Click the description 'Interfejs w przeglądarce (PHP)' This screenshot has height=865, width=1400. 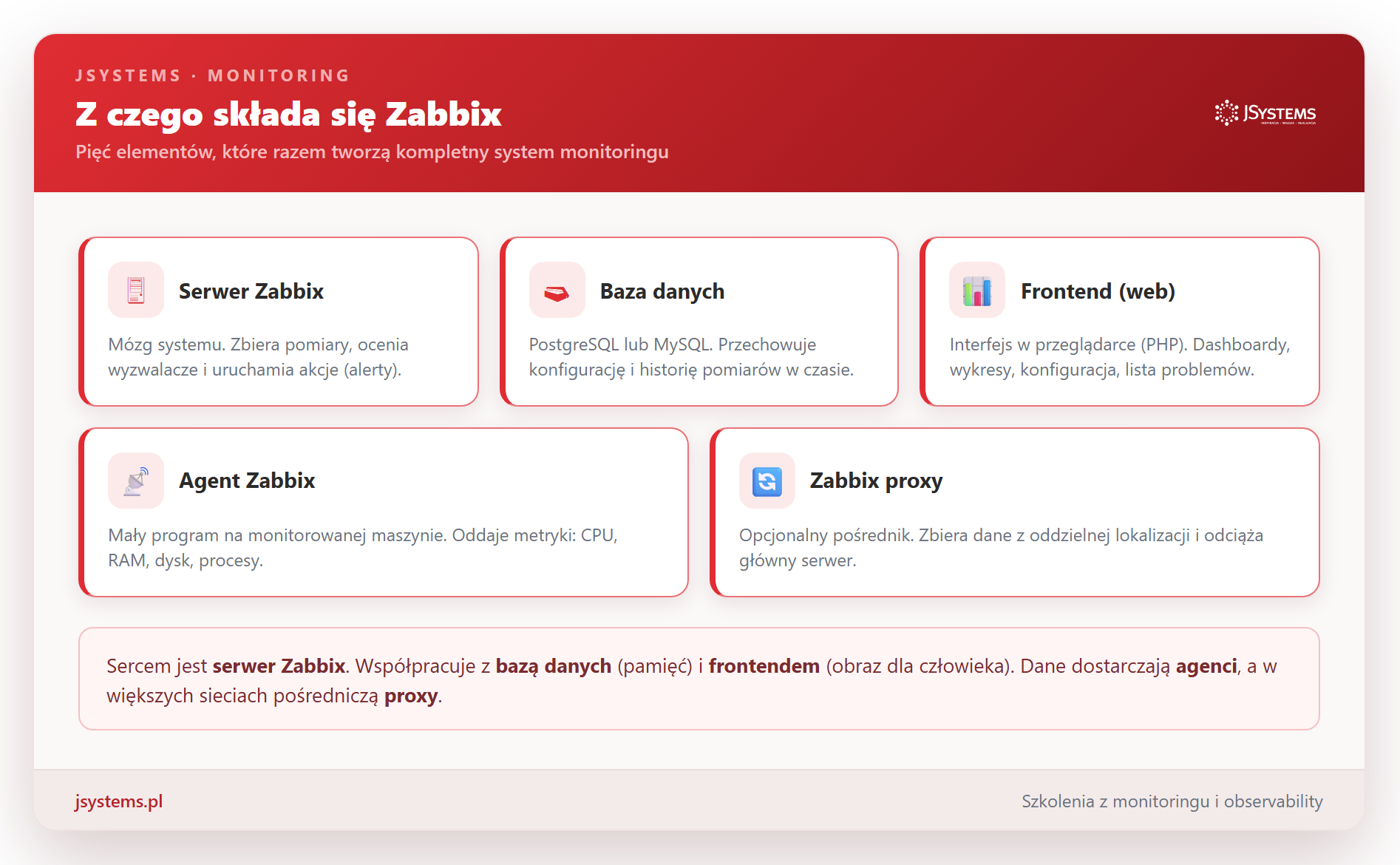coord(1120,357)
